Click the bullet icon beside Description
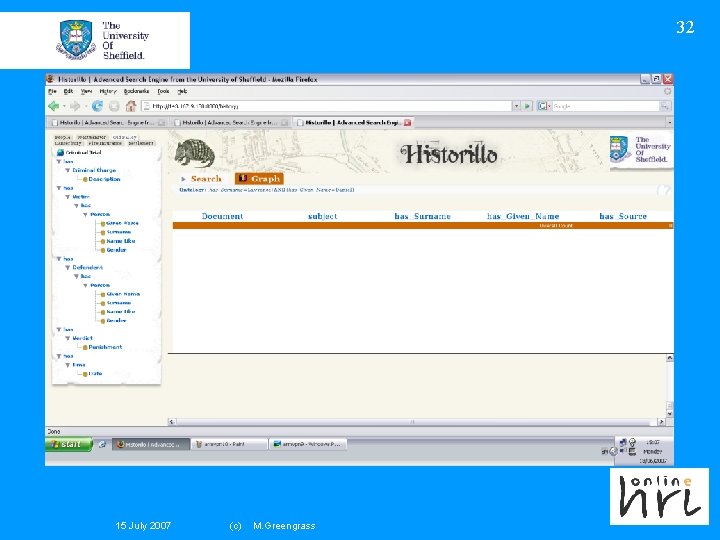The height and width of the screenshot is (540, 720). coord(85,179)
